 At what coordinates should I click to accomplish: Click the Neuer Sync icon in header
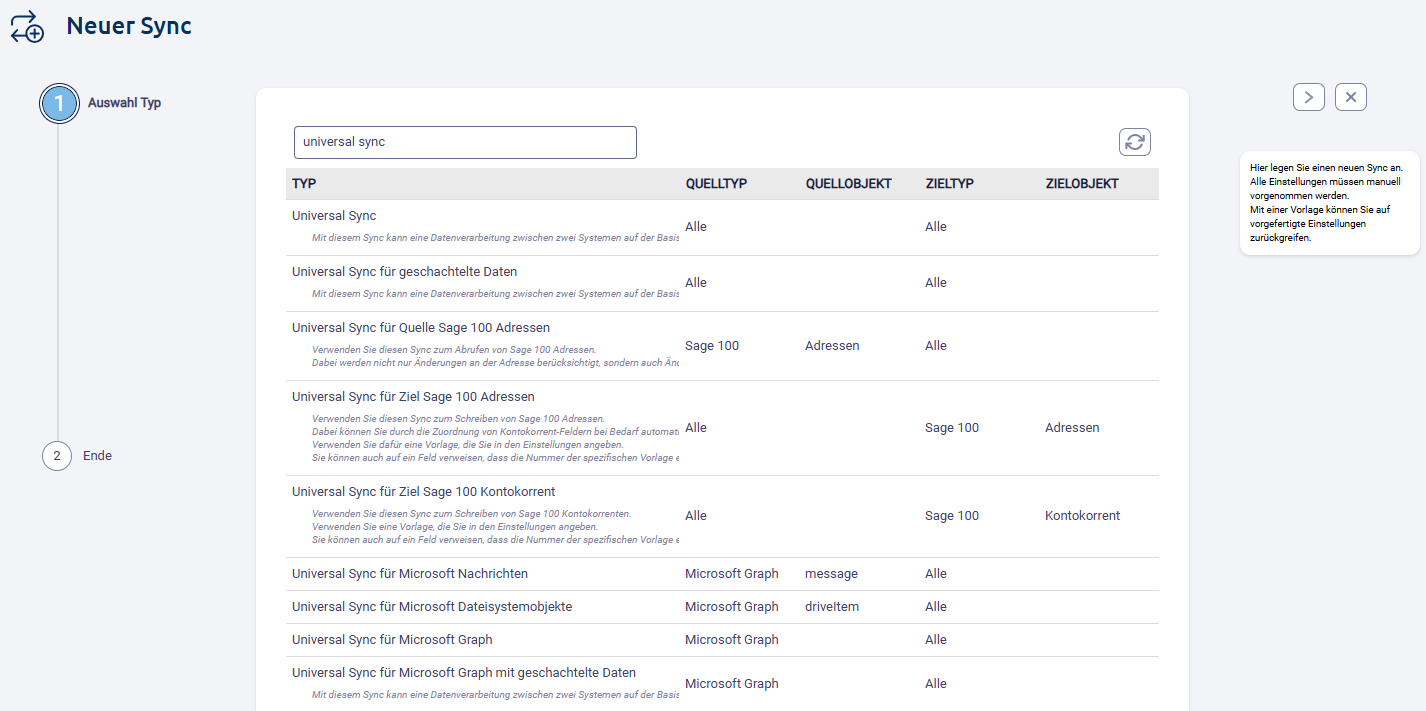pos(27,27)
